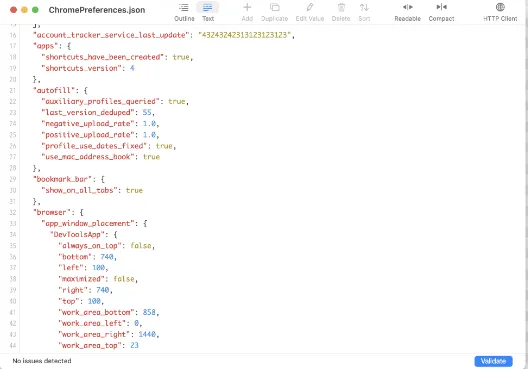Minify JSON with the Compact icon
The image size is (528, 369).
[x=441, y=12]
